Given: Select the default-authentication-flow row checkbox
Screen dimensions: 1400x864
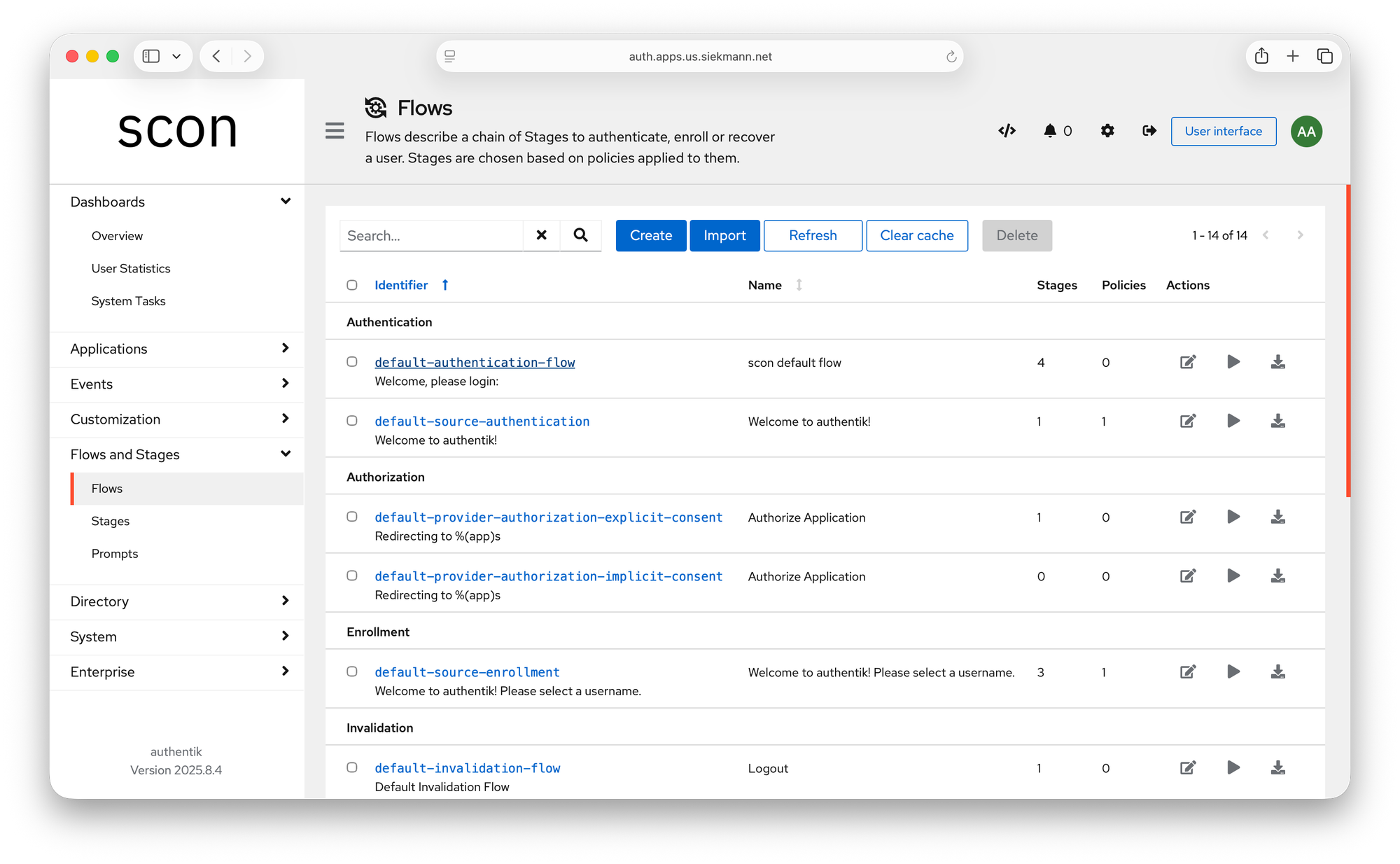Looking at the screenshot, I should point(352,362).
